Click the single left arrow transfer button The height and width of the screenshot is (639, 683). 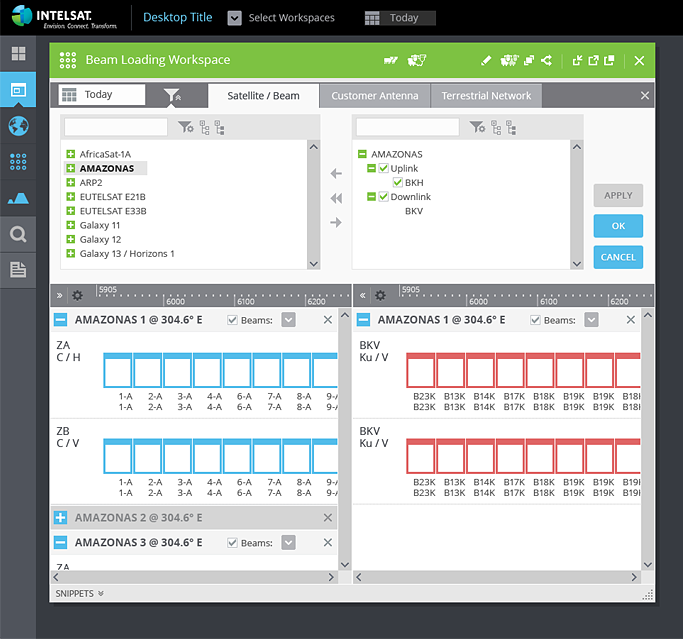pos(336,174)
